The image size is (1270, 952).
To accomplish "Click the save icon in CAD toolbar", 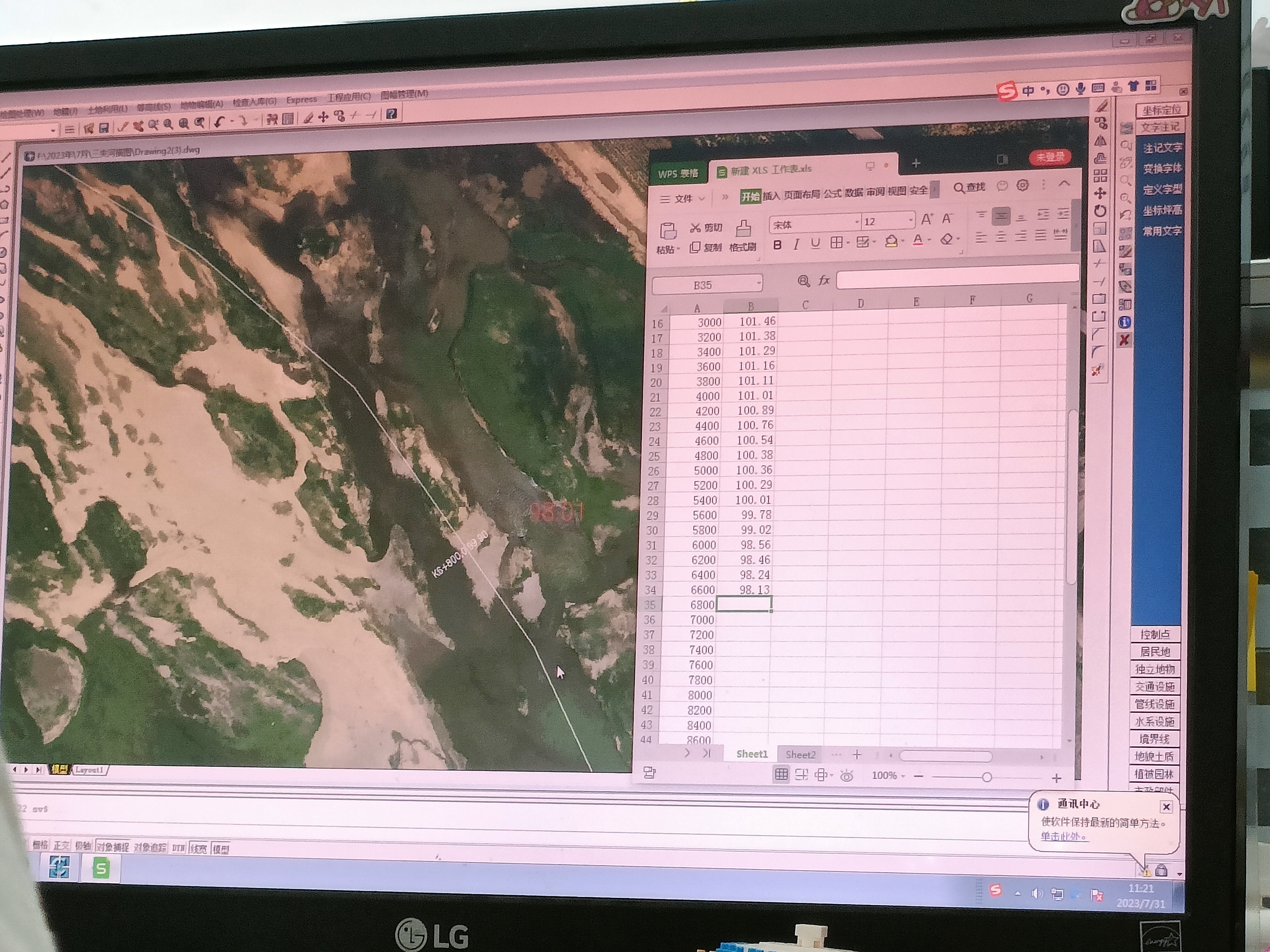I will tap(104, 127).
